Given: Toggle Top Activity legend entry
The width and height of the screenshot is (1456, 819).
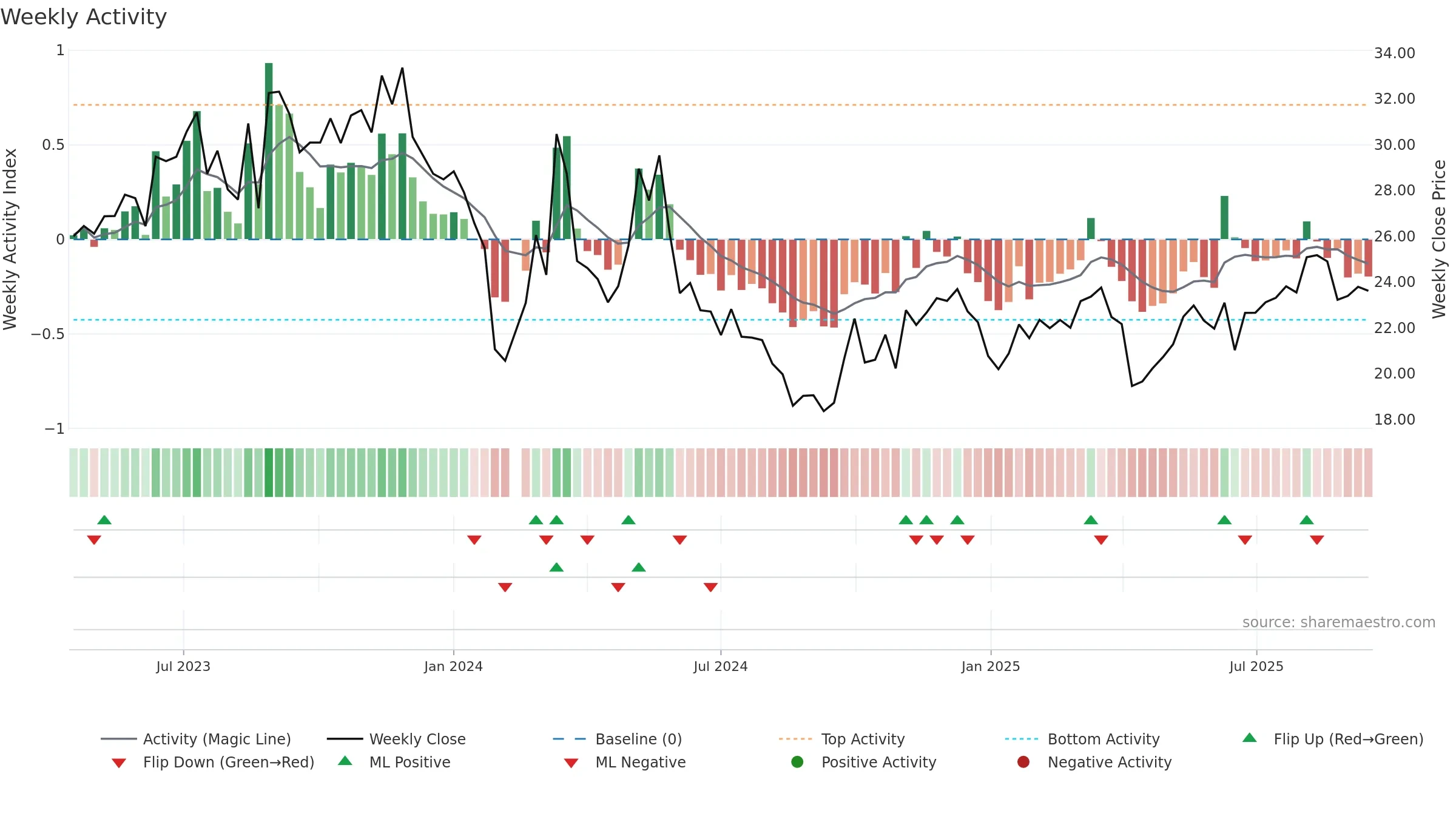Looking at the screenshot, I should tap(841, 739).
